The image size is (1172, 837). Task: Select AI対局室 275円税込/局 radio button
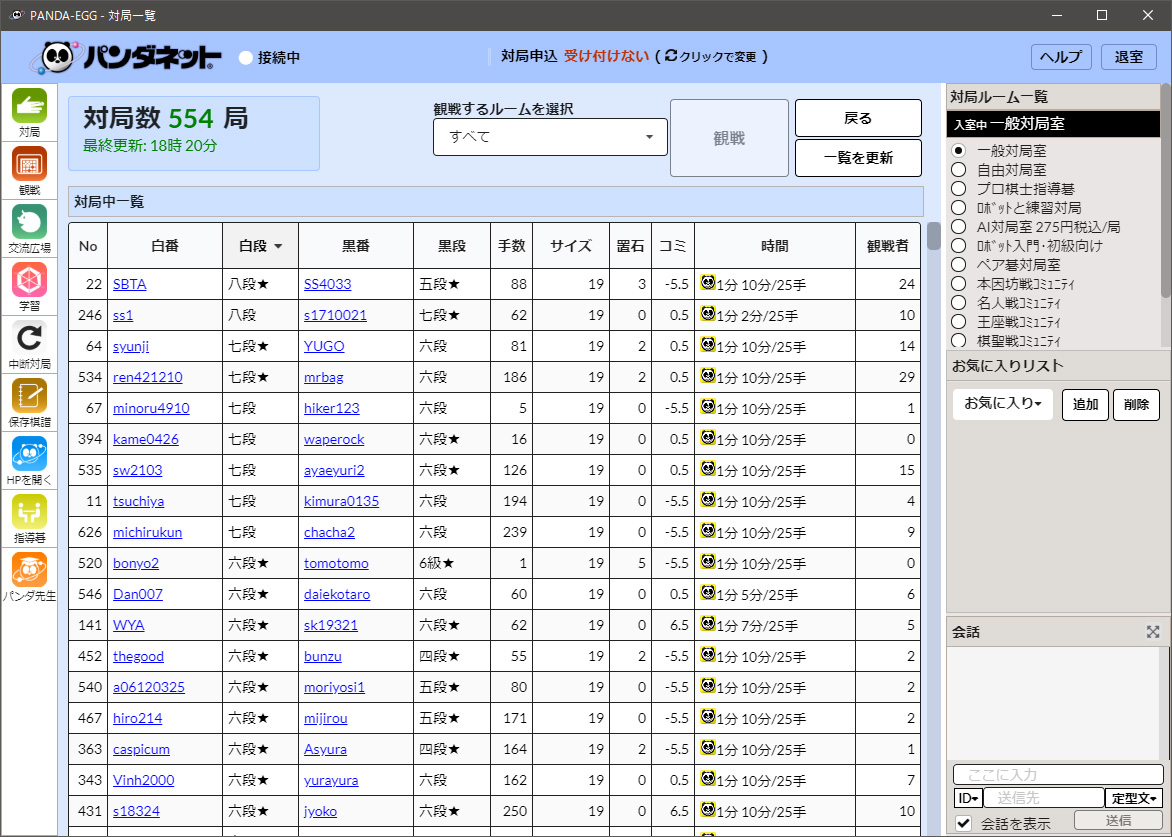[959, 226]
